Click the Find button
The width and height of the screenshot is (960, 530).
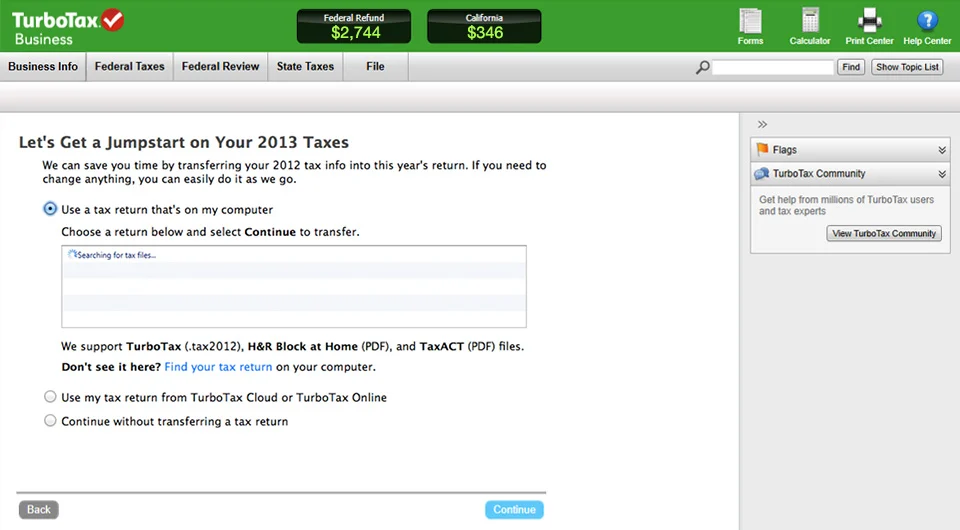coord(851,67)
